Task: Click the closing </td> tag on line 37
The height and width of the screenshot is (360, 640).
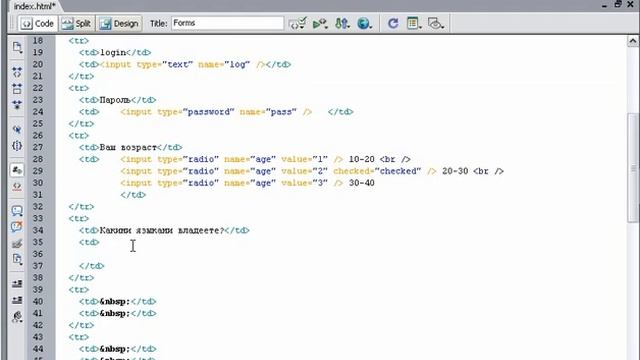Action: tap(92, 266)
